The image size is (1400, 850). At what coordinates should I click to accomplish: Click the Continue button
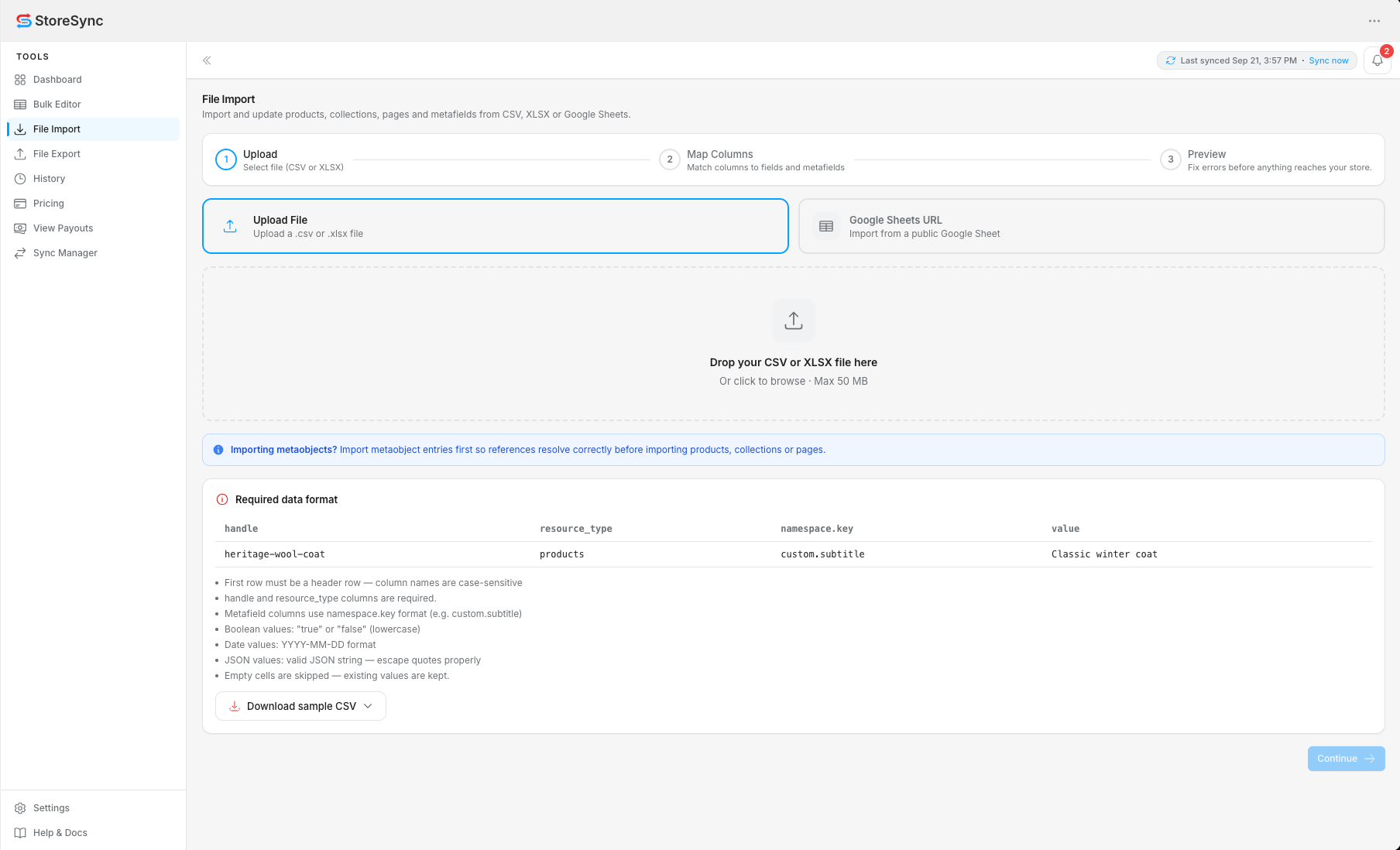tap(1346, 759)
